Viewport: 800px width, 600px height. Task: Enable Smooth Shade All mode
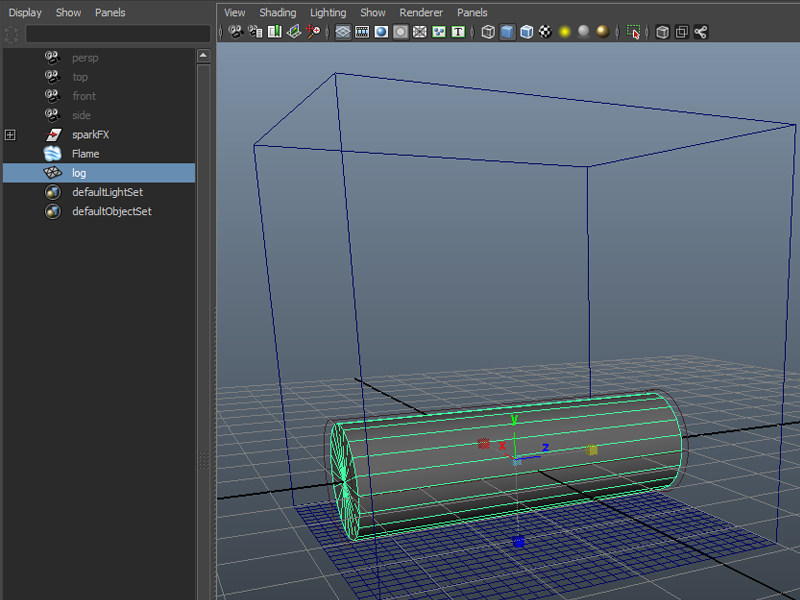pyautogui.click(x=507, y=32)
